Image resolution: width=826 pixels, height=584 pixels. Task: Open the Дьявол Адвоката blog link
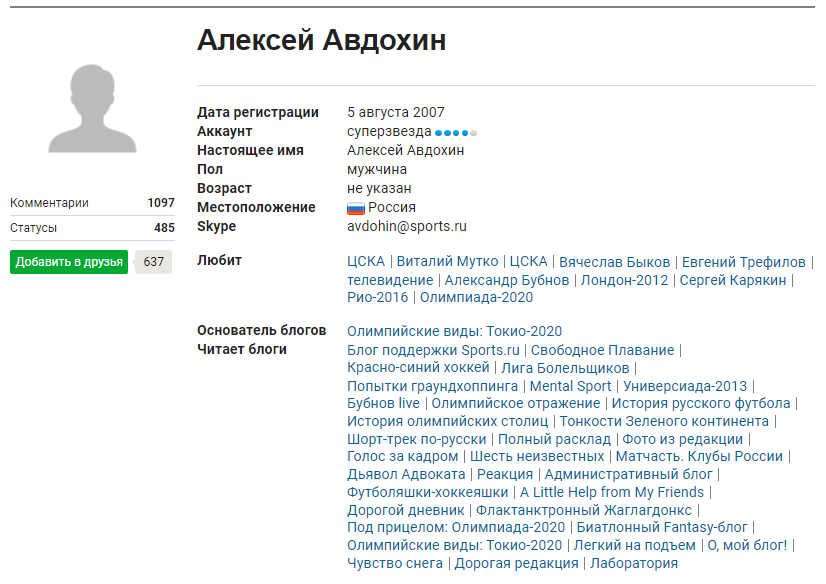(406, 474)
